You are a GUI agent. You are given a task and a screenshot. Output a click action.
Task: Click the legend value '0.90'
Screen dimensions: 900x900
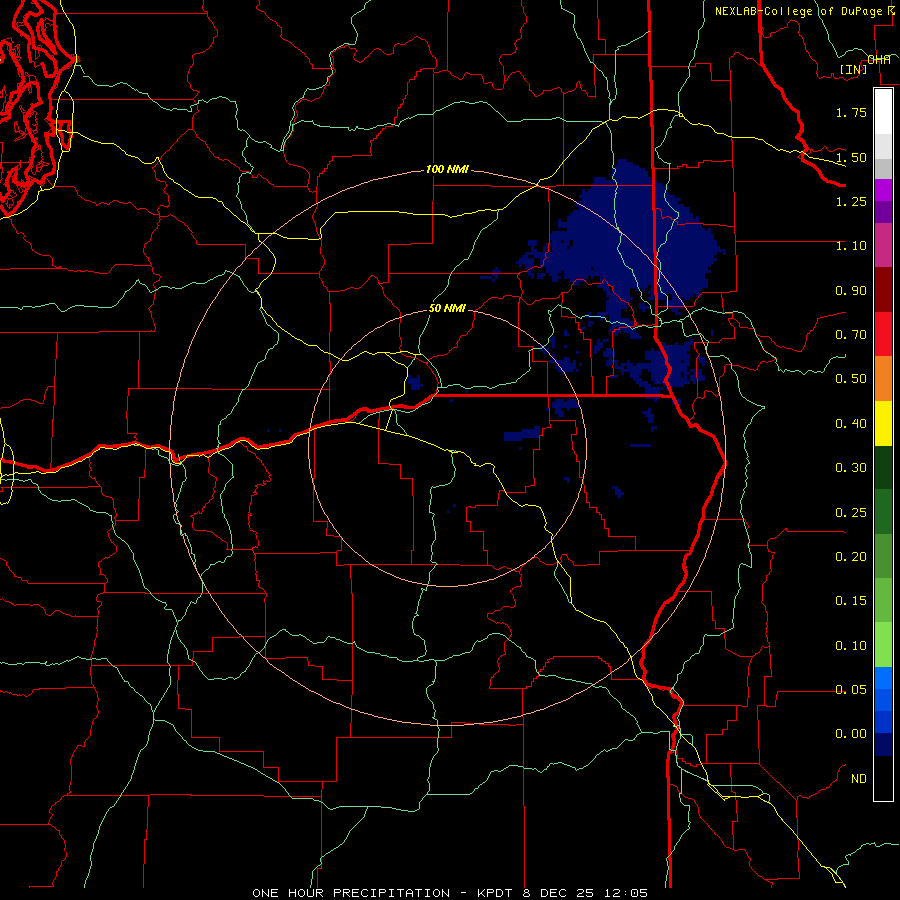click(x=851, y=290)
